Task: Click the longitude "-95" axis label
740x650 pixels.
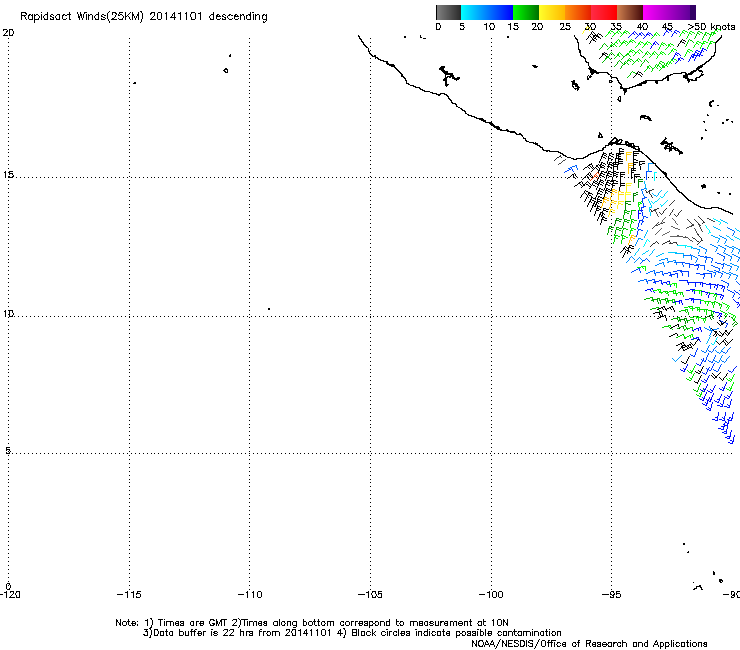Action: click(x=612, y=594)
